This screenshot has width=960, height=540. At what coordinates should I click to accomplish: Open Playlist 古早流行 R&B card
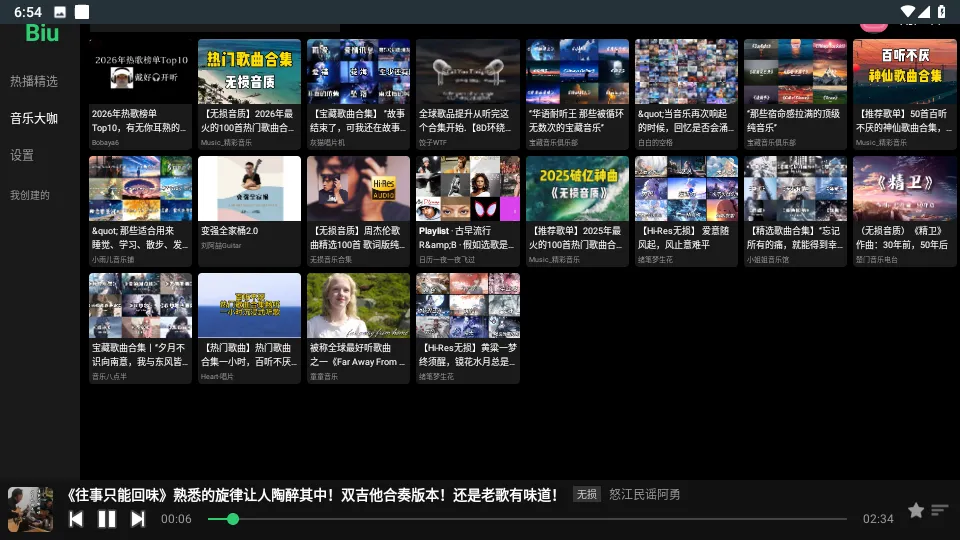click(468, 211)
